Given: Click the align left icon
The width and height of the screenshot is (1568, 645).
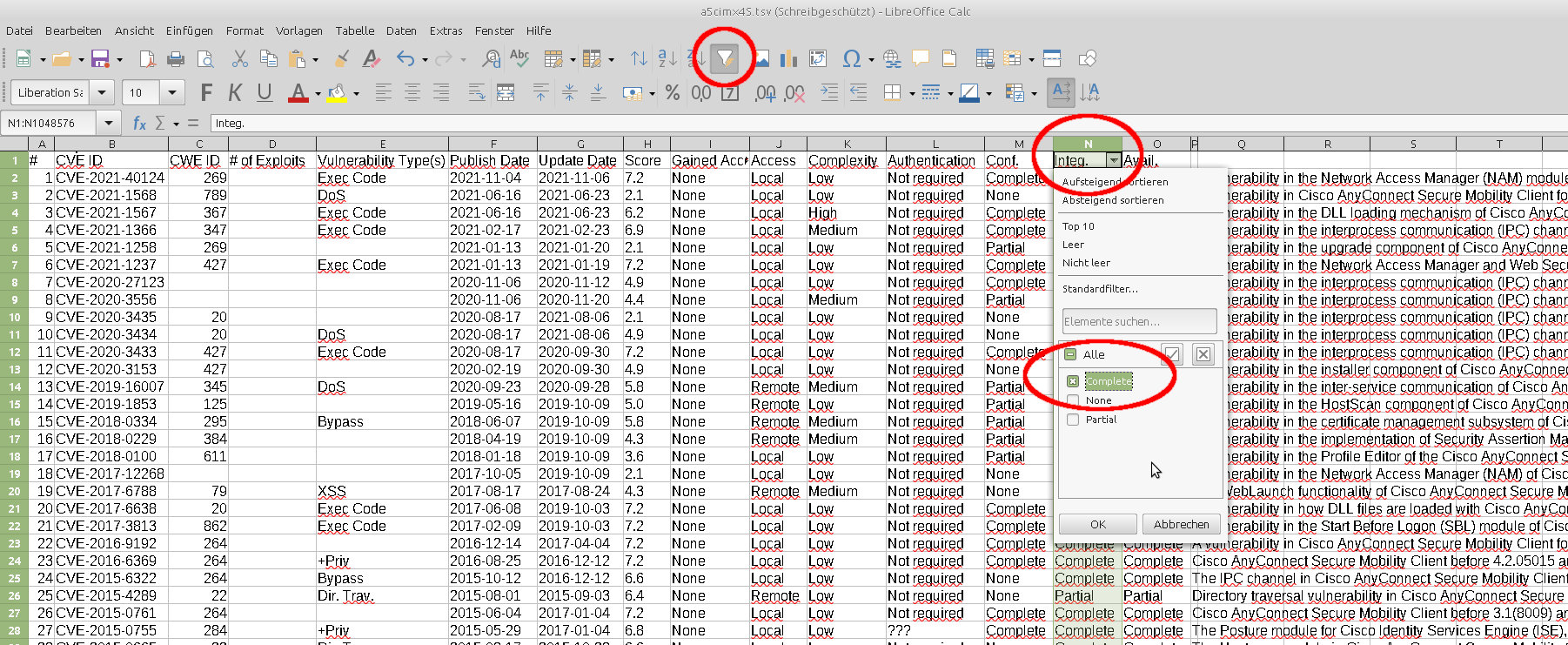Looking at the screenshot, I should (384, 92).
